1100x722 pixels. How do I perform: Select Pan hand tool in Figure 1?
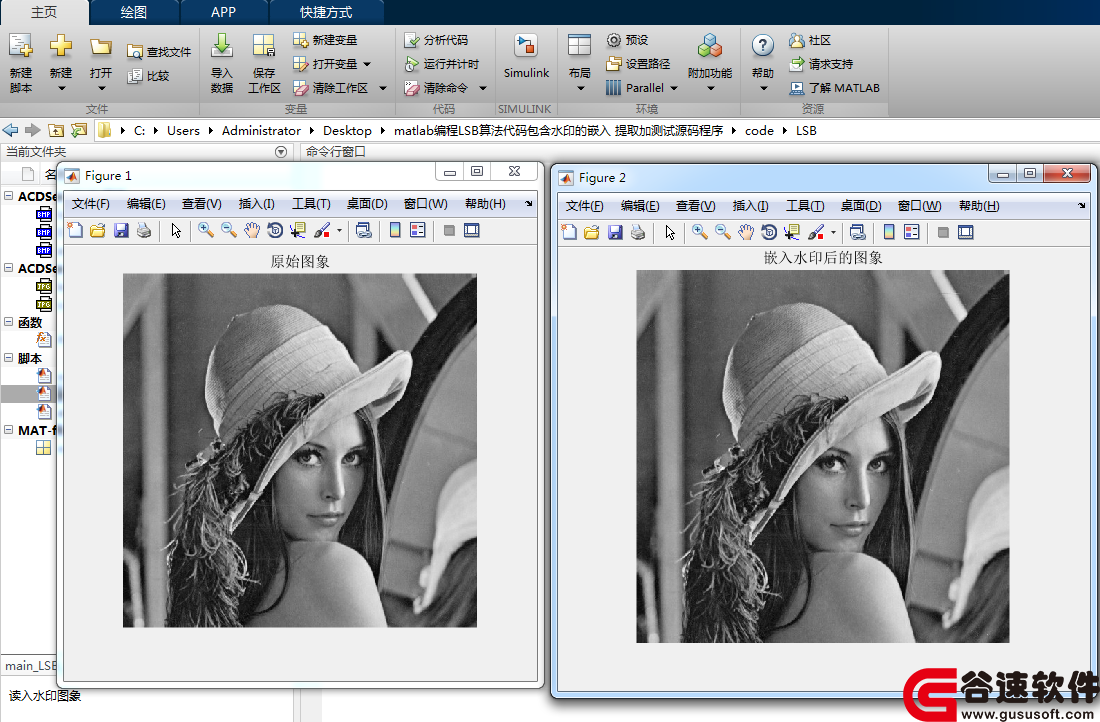[252, 230]
